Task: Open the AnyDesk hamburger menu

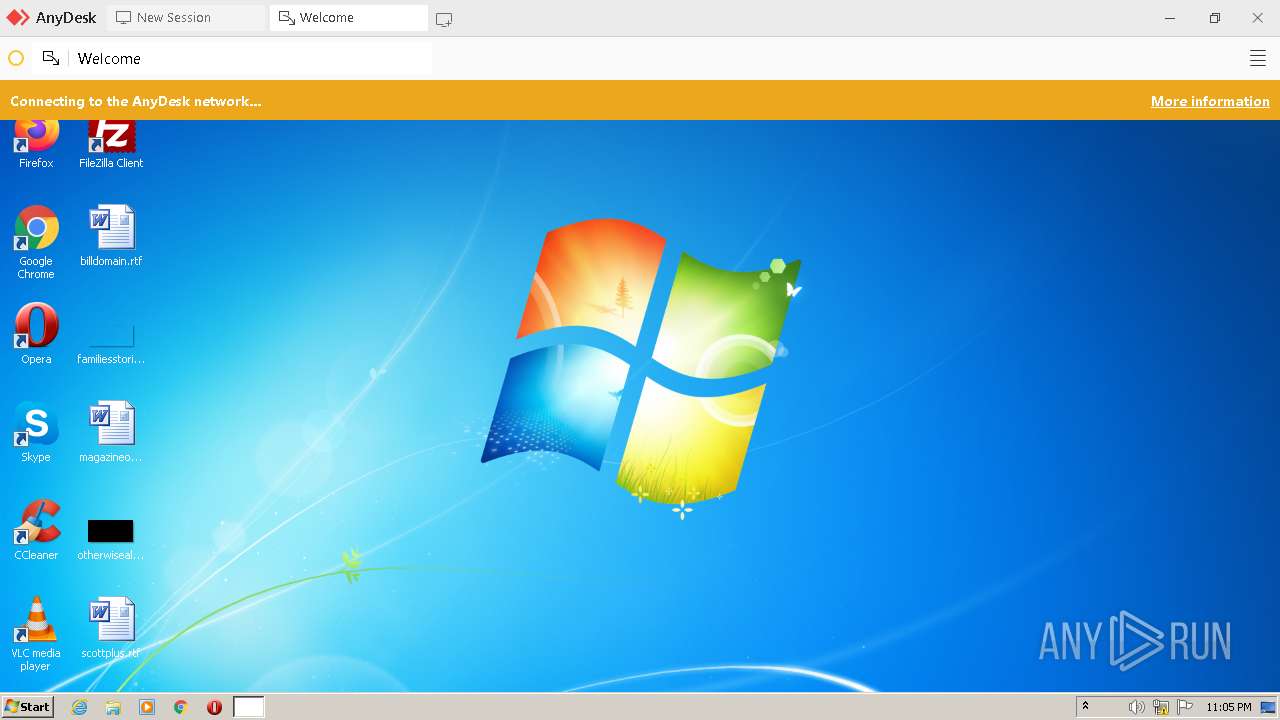Action: coord(1258,58)
